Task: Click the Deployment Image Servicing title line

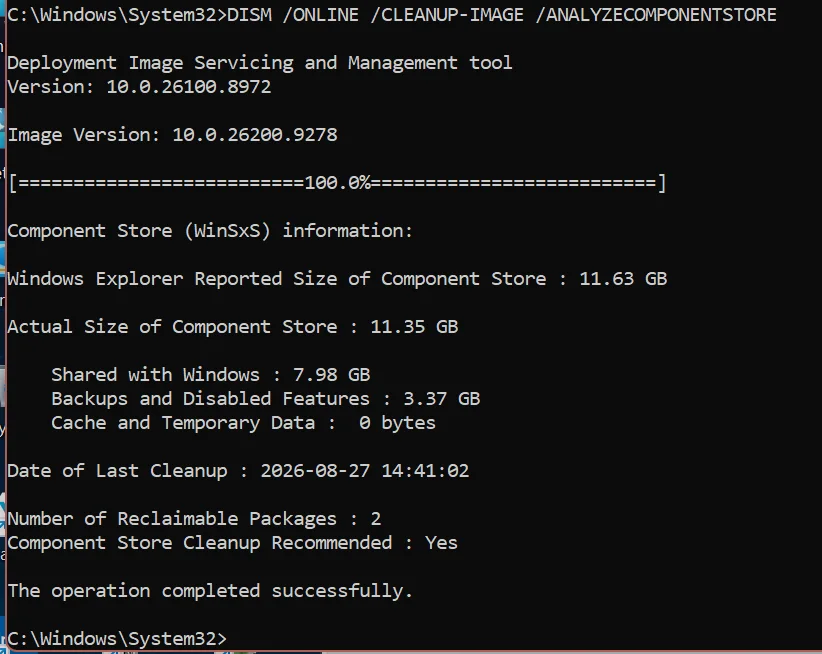Action: pos(259,63)
